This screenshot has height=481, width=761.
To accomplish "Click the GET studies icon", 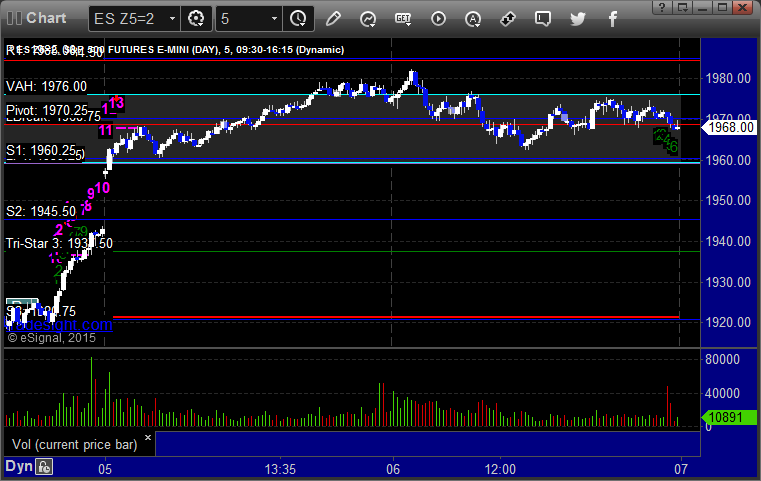I will [x=403, y=18].
